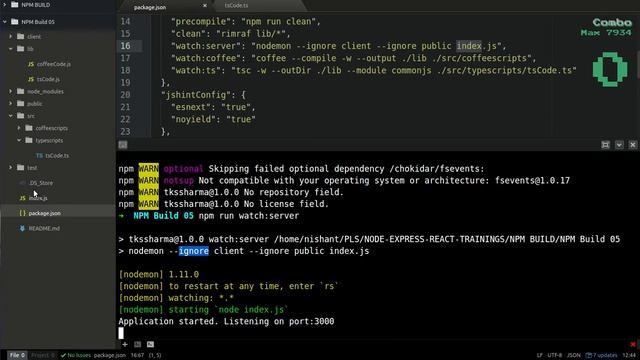The image size is (640, 360).
Task: Hide the terminal panel with down arrow
Action: tap(619, 145)
